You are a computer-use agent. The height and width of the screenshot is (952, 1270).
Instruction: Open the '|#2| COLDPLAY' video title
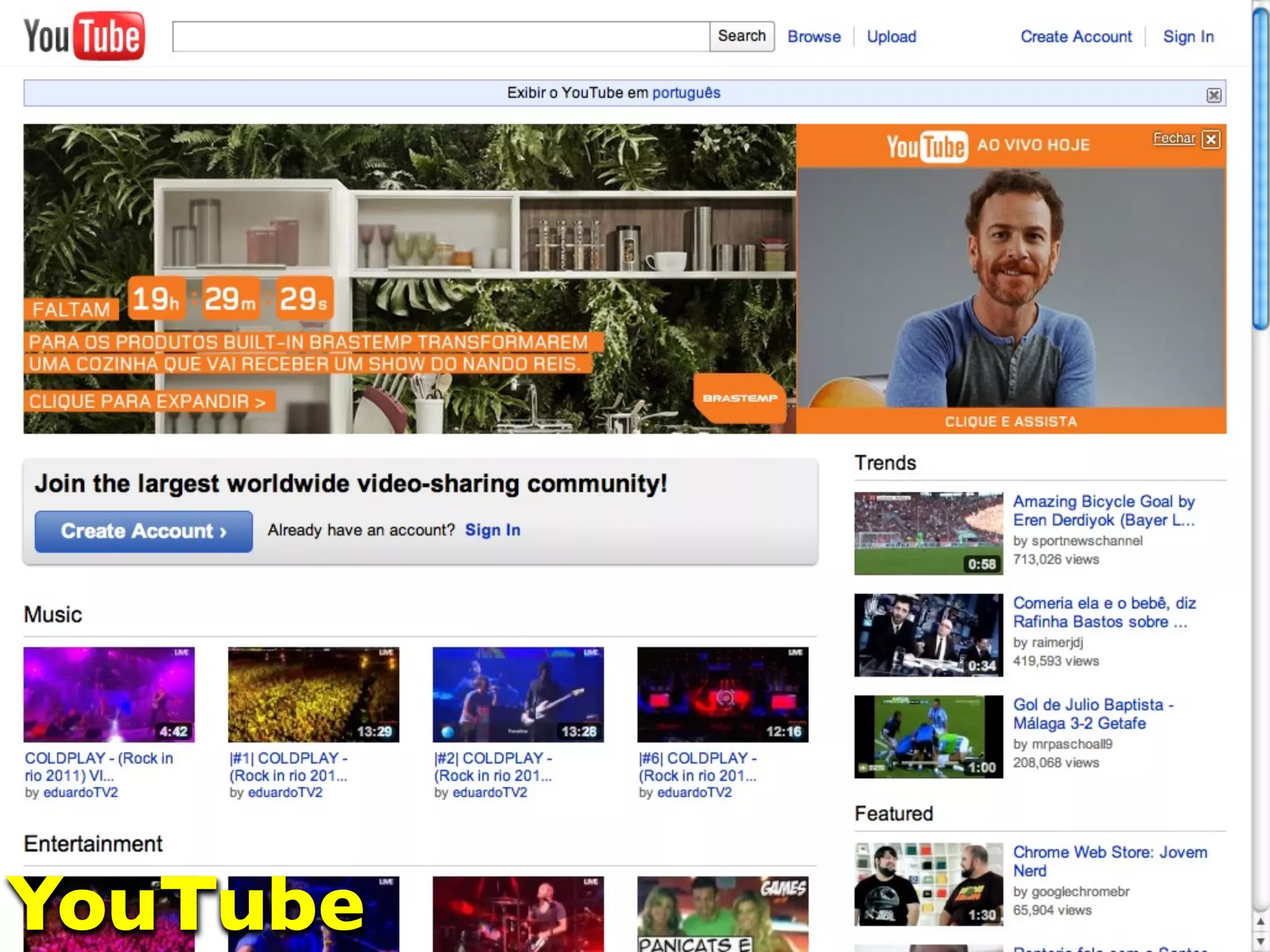493,767
